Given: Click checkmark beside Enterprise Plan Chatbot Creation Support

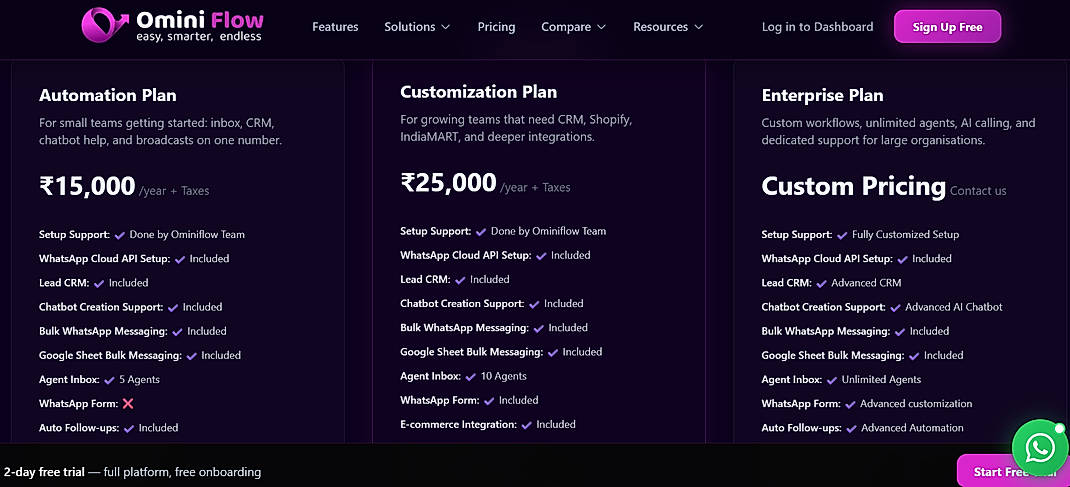Looking at the screenshot, I should coord(895,308).
